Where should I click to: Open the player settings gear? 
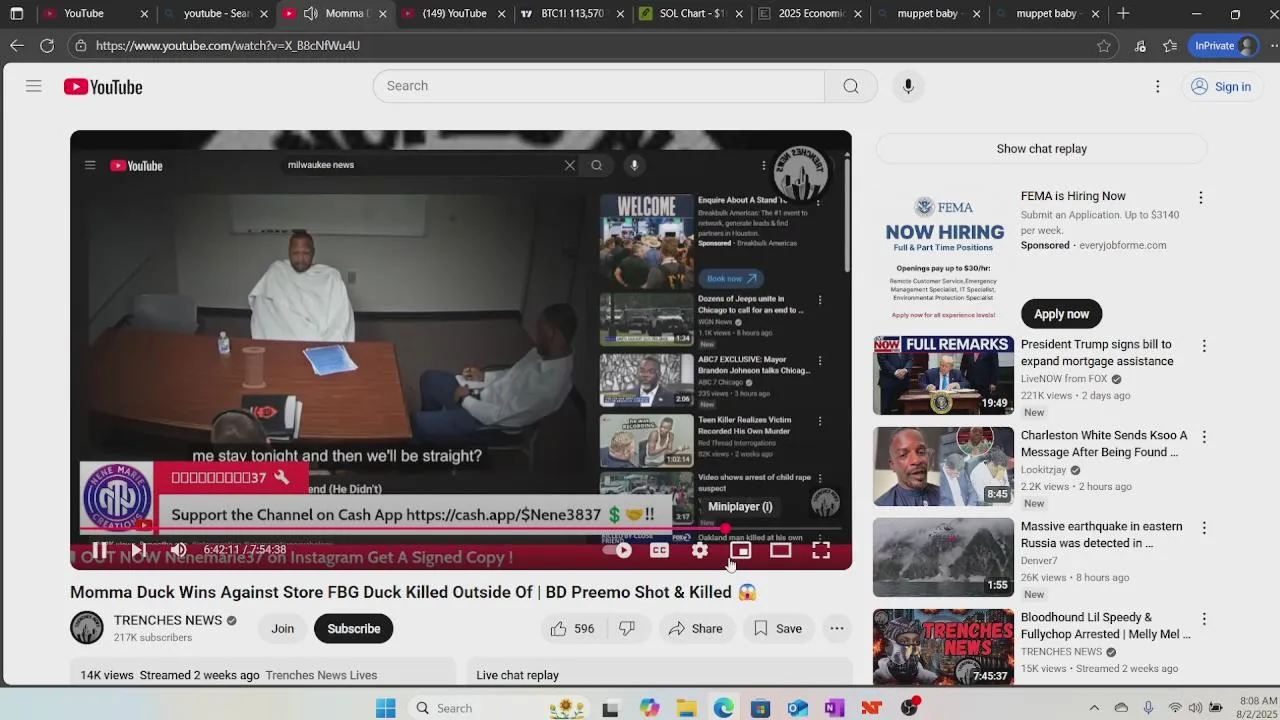pyautogui.click(x=700, y=550)
